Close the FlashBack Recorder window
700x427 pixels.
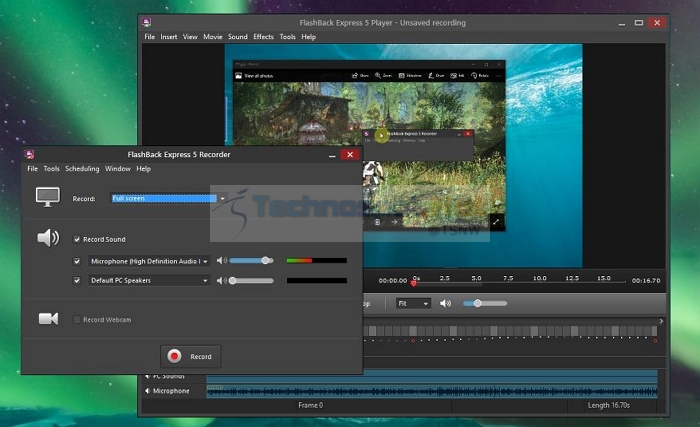point(350,155)
